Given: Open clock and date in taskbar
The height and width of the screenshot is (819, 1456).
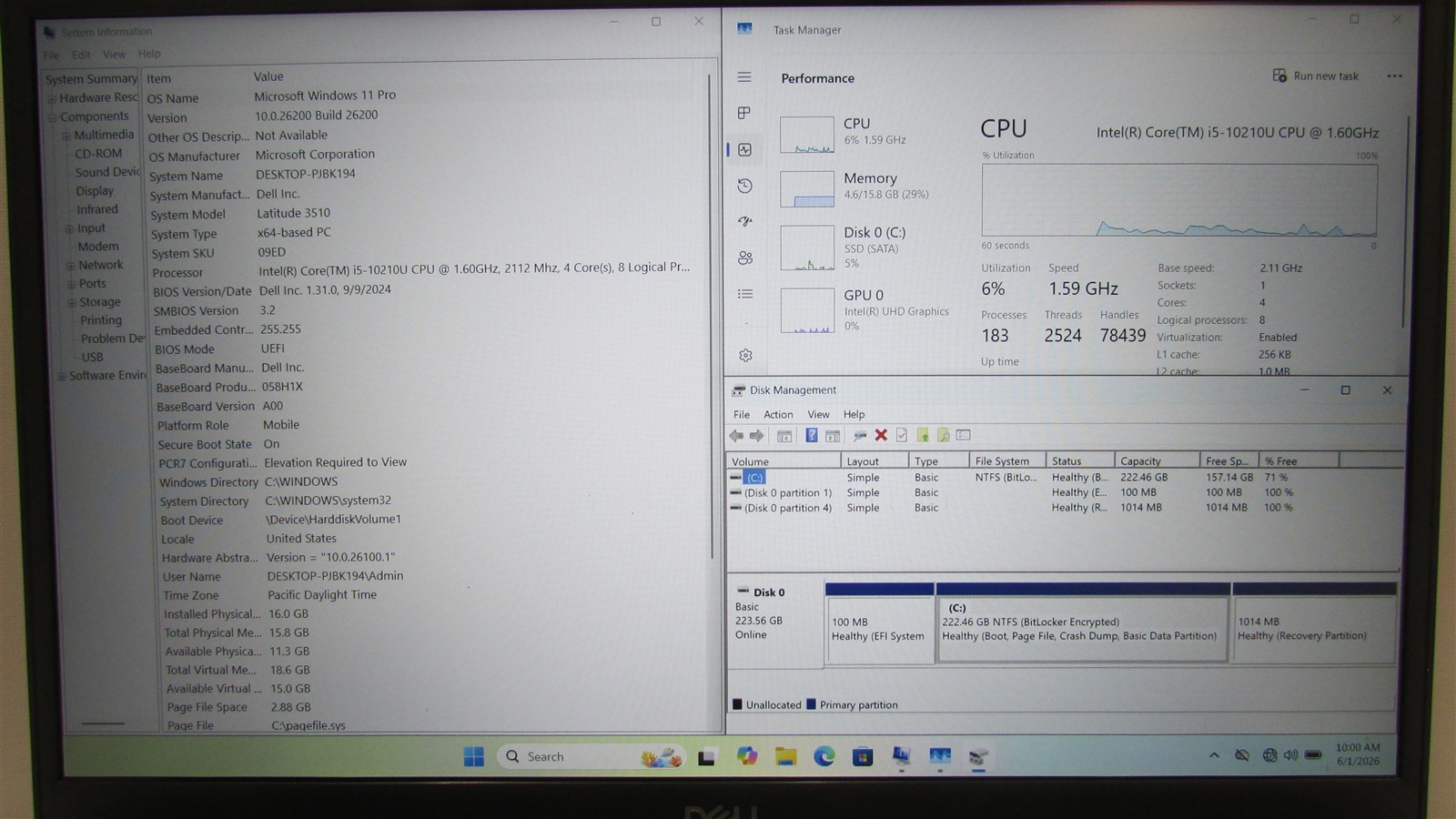Looking at the screenshot, I should coord(1358,754).
